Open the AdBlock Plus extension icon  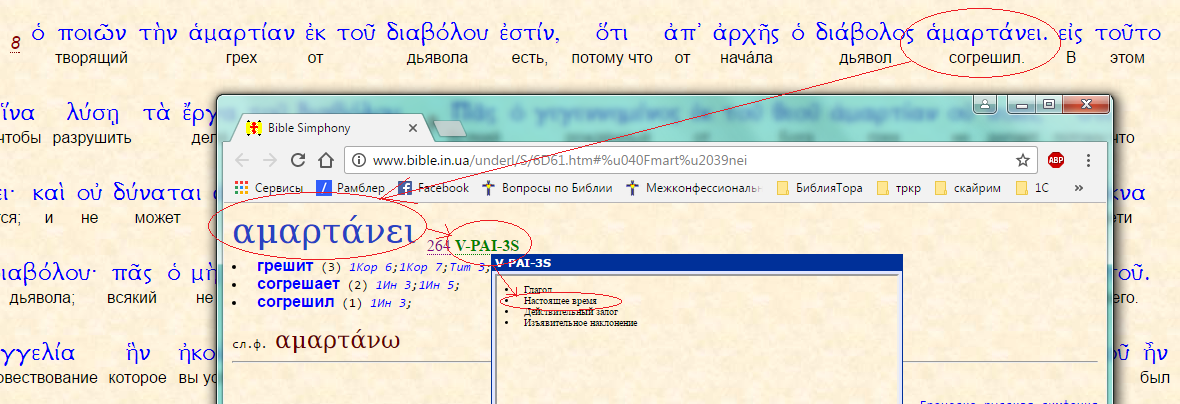pos(1056,160)
